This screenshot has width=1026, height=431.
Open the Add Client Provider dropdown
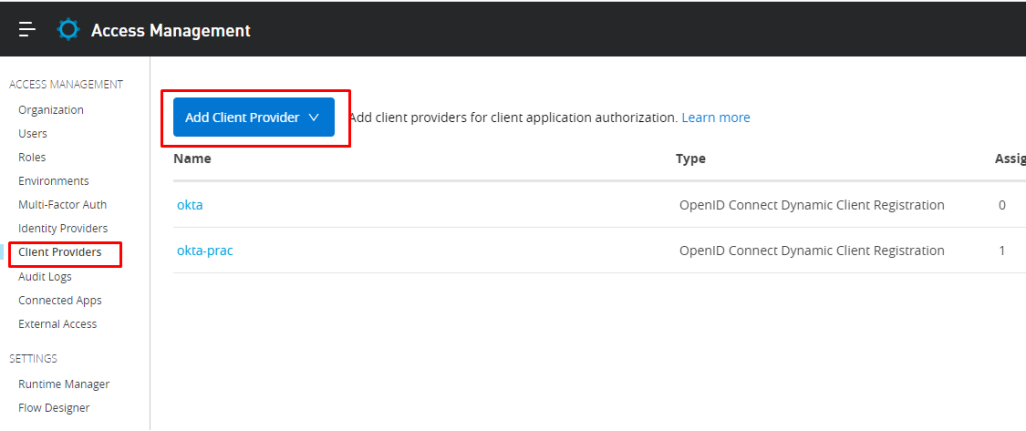tap(254, 118)
